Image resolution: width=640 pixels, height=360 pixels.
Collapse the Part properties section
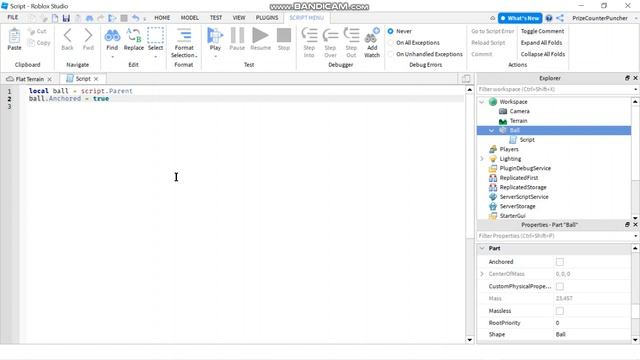coord(482,248)
